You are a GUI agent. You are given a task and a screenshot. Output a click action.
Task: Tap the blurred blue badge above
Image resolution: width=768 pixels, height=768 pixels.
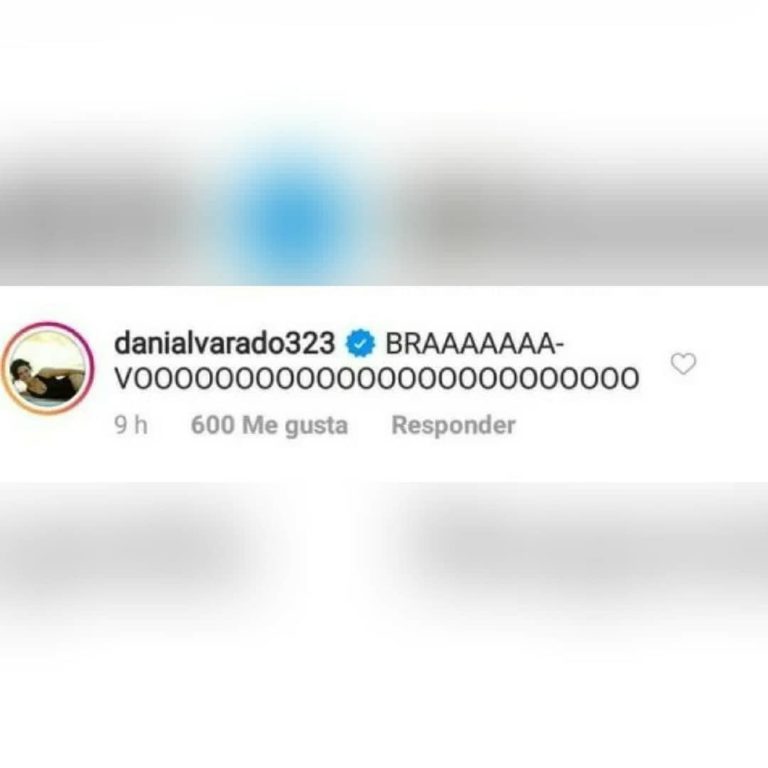pyautogui.click(x=296, y=216)
